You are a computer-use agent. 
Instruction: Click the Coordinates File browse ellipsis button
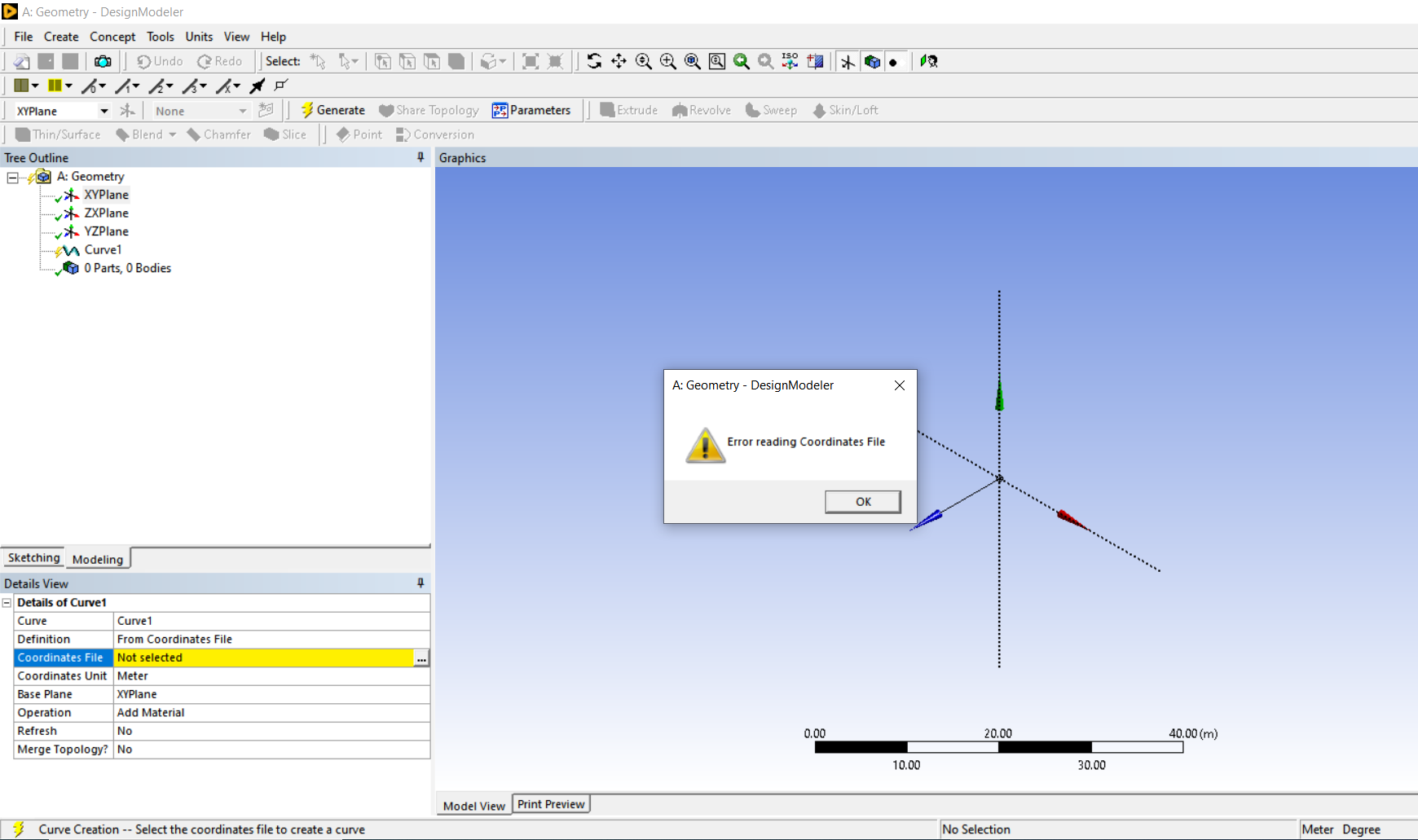(421, 658)
